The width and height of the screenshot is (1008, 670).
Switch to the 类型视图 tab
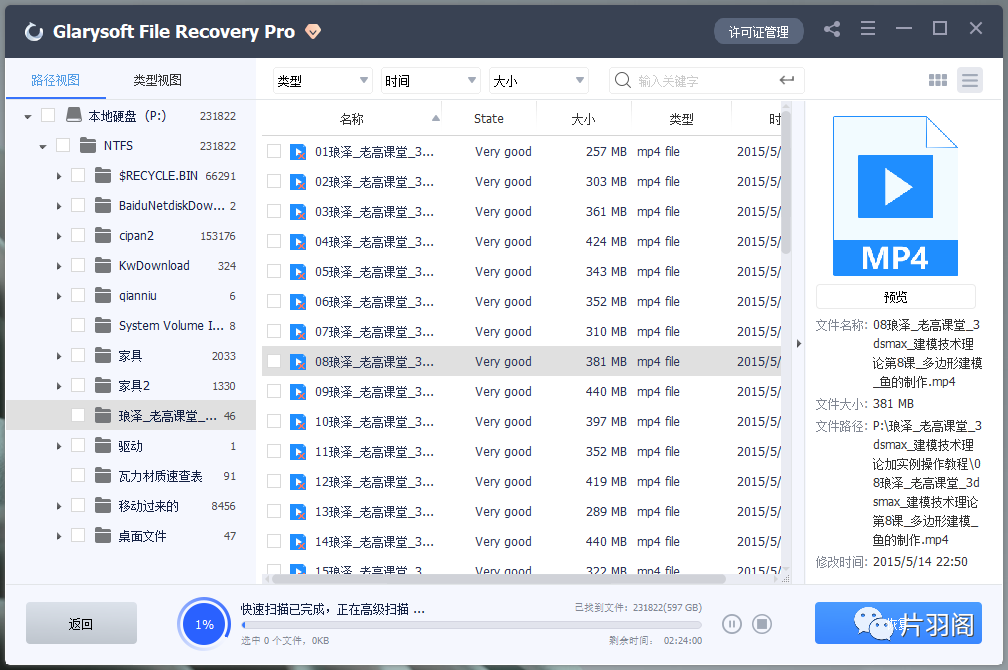[x=158, y=80]
